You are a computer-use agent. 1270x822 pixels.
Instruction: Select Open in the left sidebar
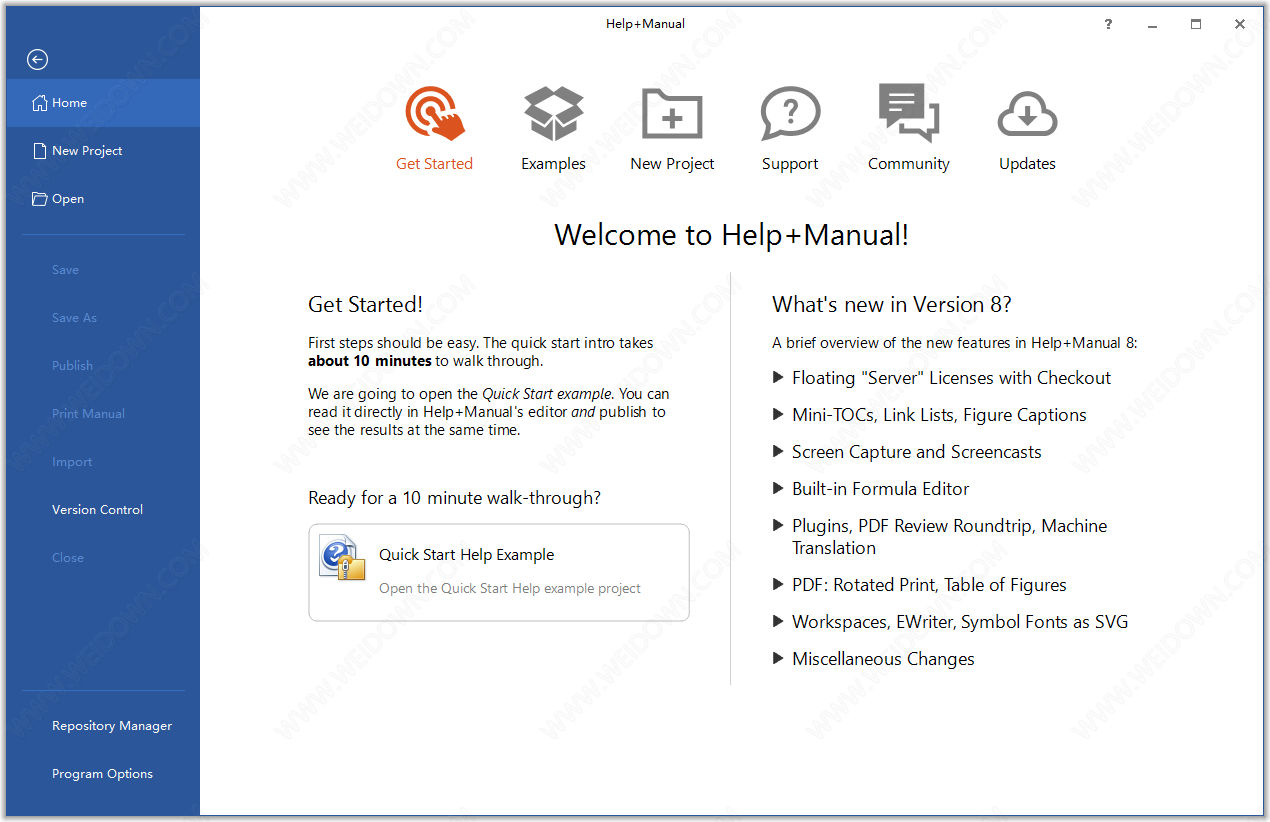point(68,199)
